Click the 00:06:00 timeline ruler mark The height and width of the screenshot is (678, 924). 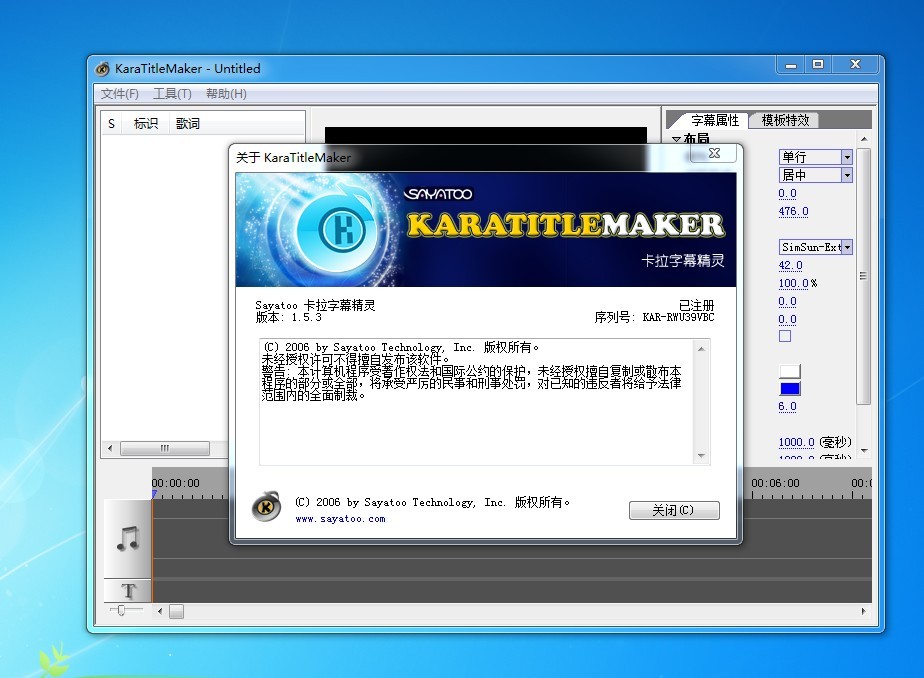775,483
